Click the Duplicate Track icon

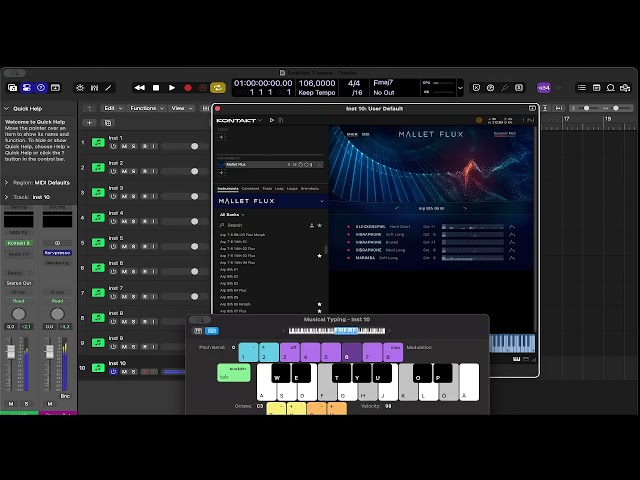(x=108, y=123)
